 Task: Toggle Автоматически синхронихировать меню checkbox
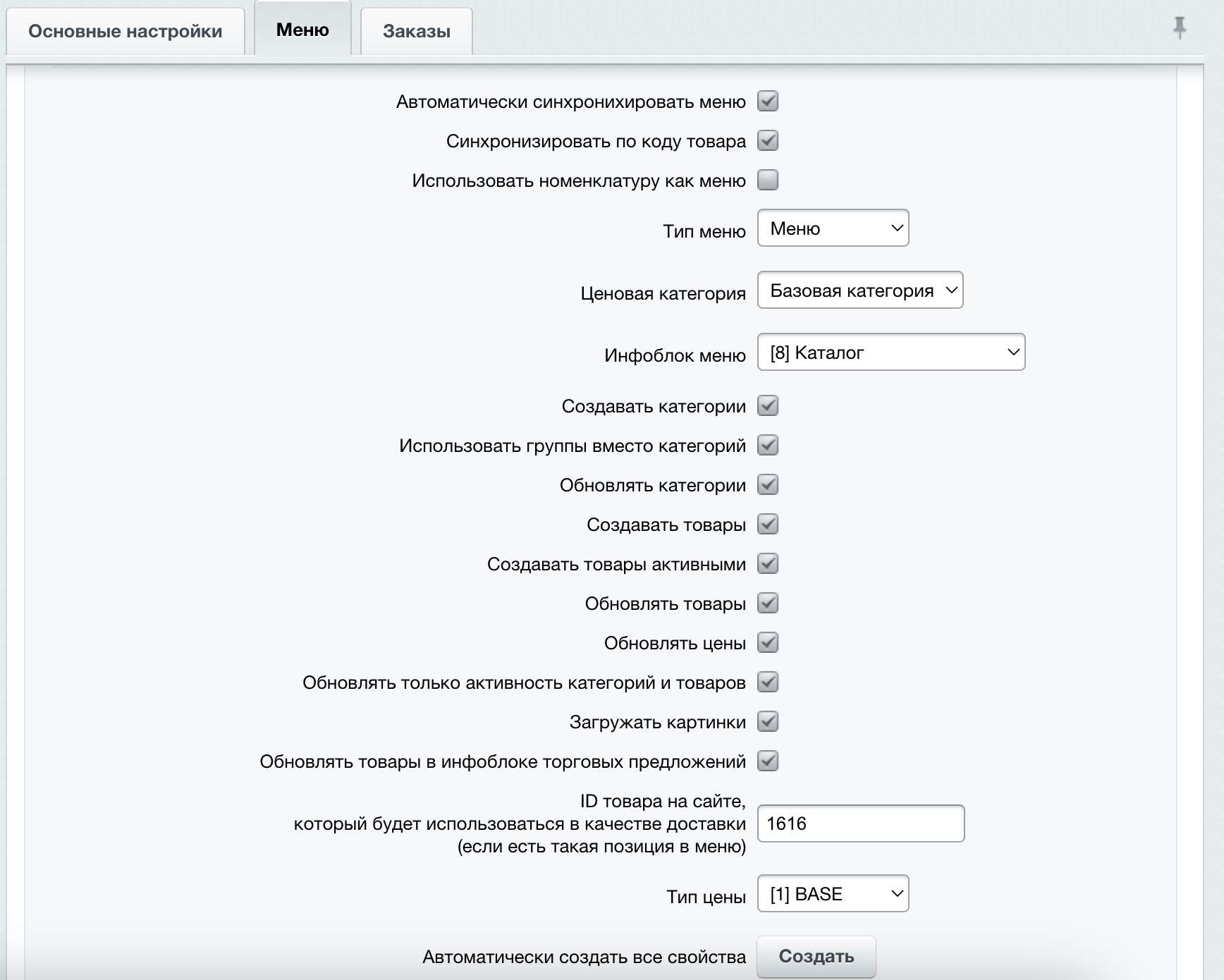click(x=768, y=102)
